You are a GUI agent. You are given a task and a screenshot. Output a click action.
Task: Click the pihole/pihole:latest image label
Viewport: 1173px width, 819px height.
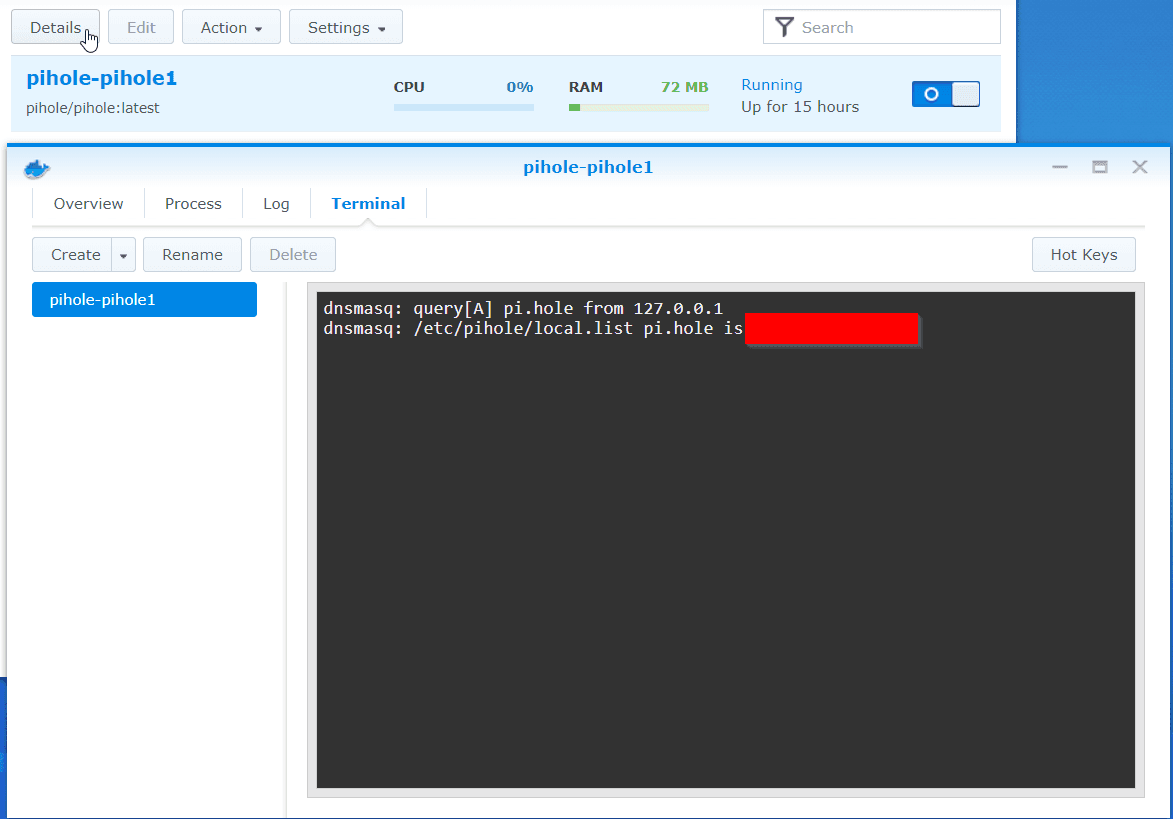tap(93, 108)
